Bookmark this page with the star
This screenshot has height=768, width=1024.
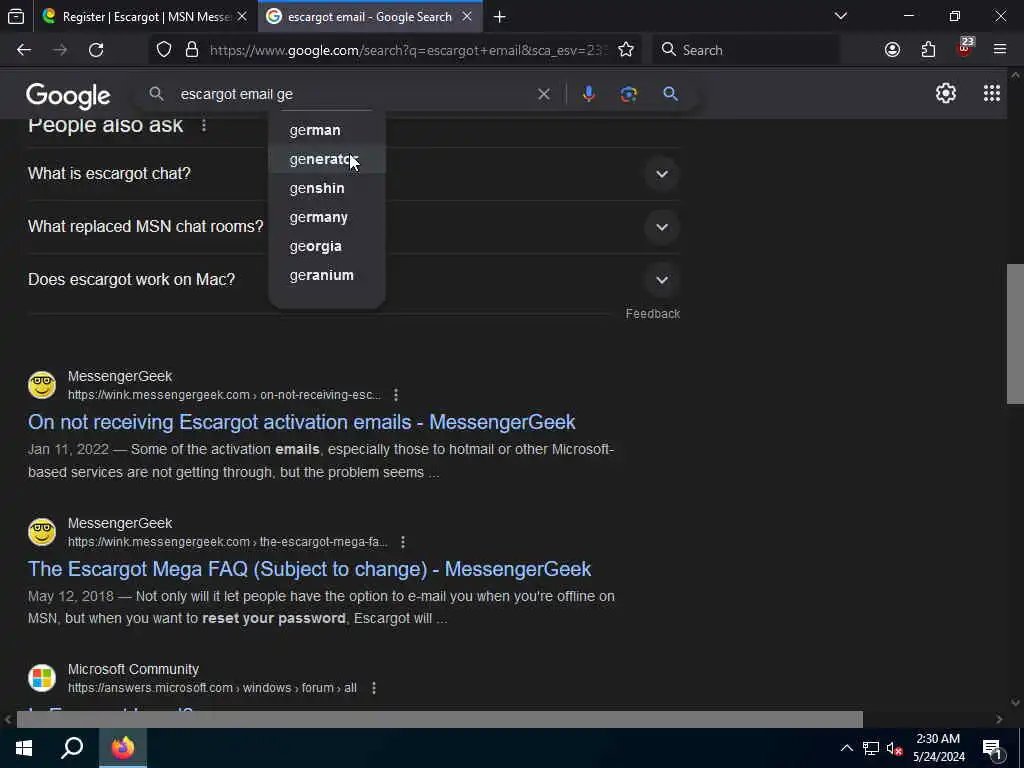tap(626, 50)
